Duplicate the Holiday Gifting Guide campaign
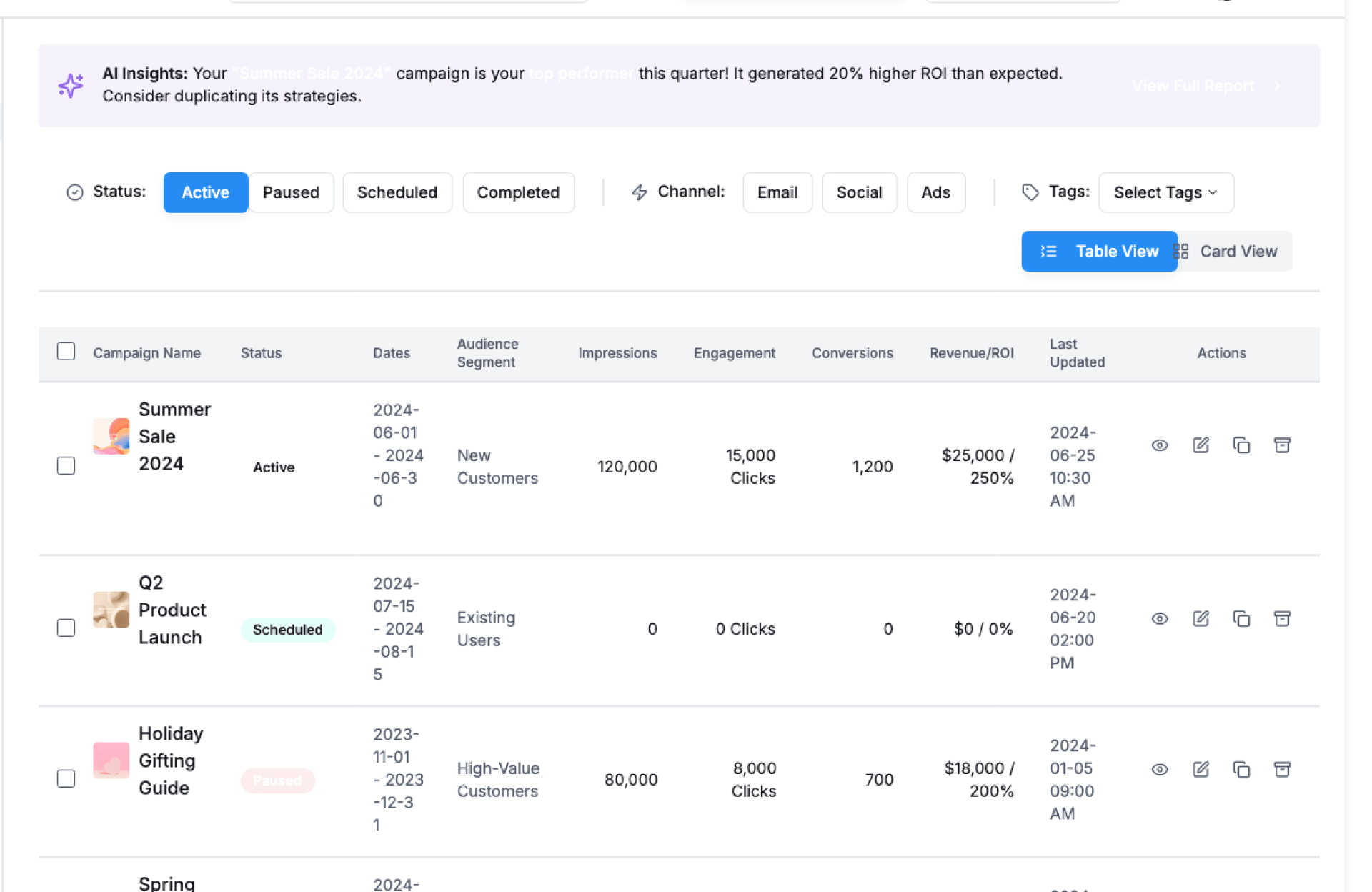This screenshot has height=892, width=1372. [x=1241, y=770]
